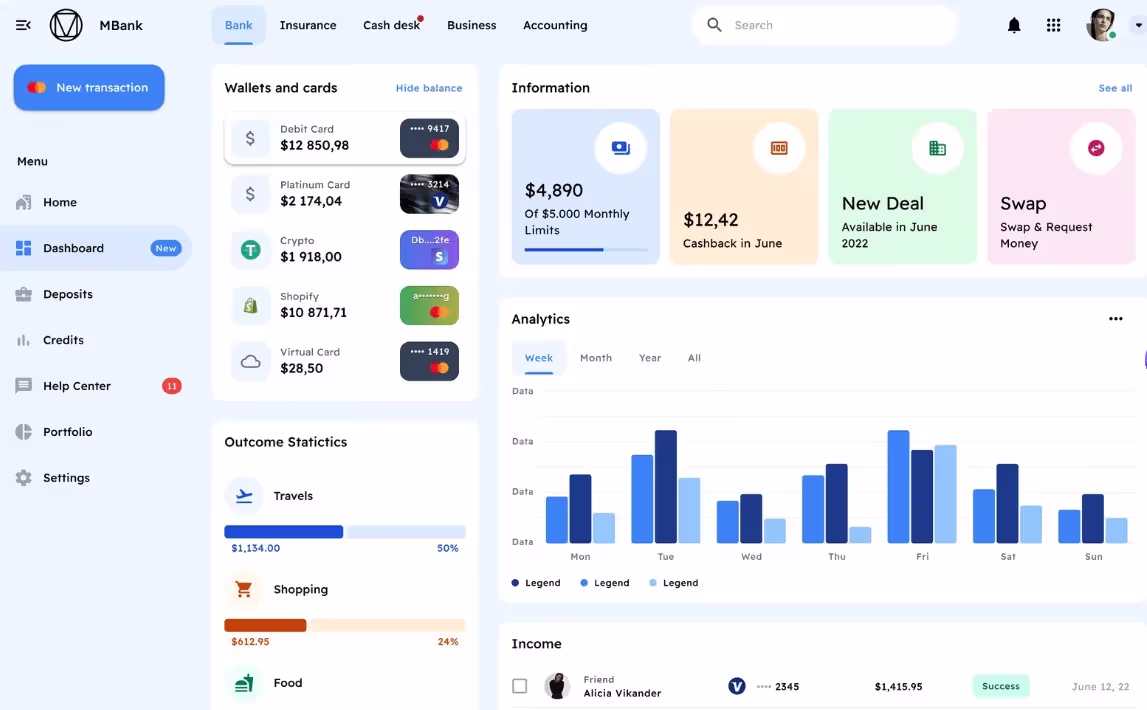Check the Alicia Vikander income checkbox

coord(519,686)
